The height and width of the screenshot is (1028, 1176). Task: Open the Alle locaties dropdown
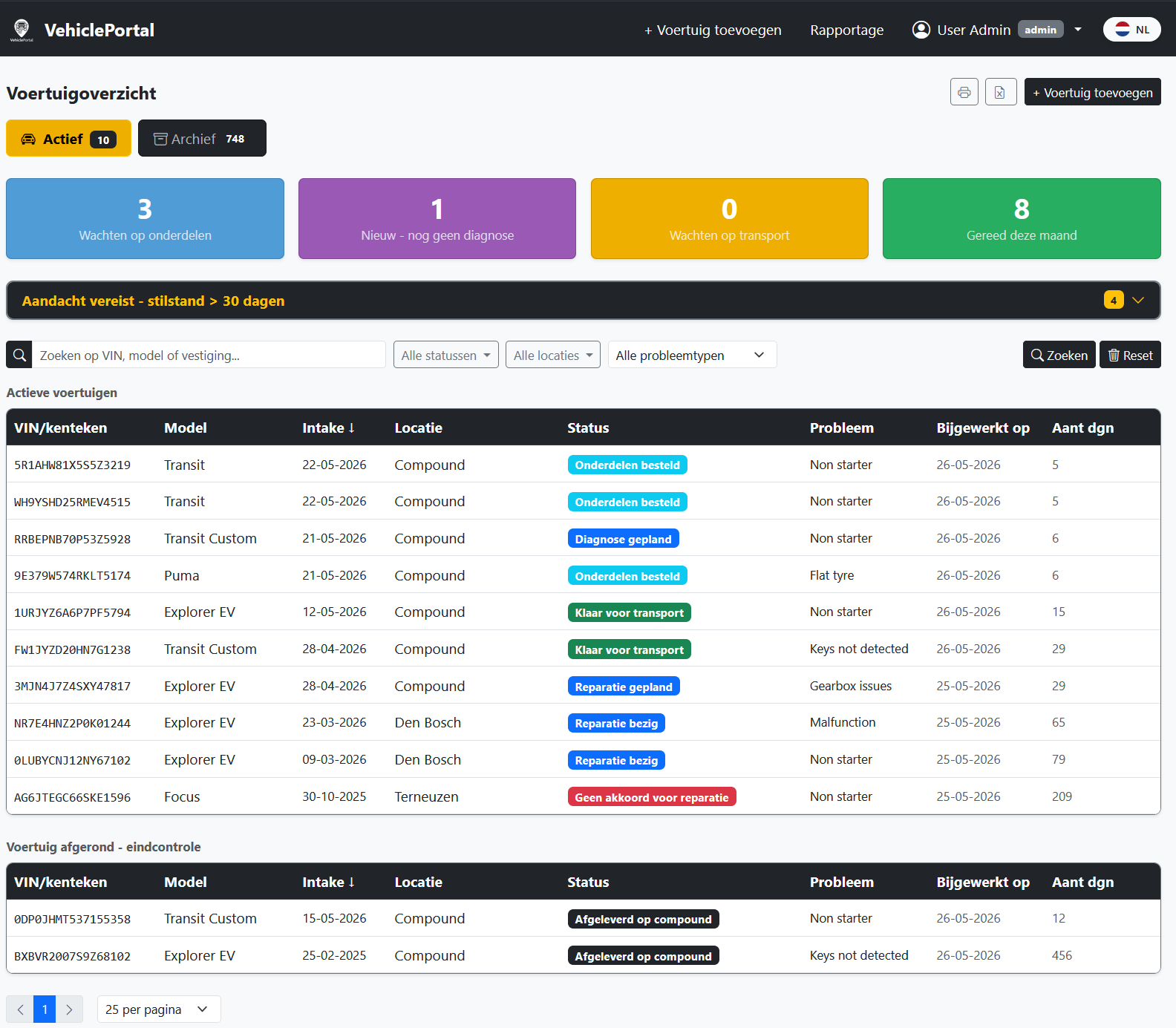(553, 355)
